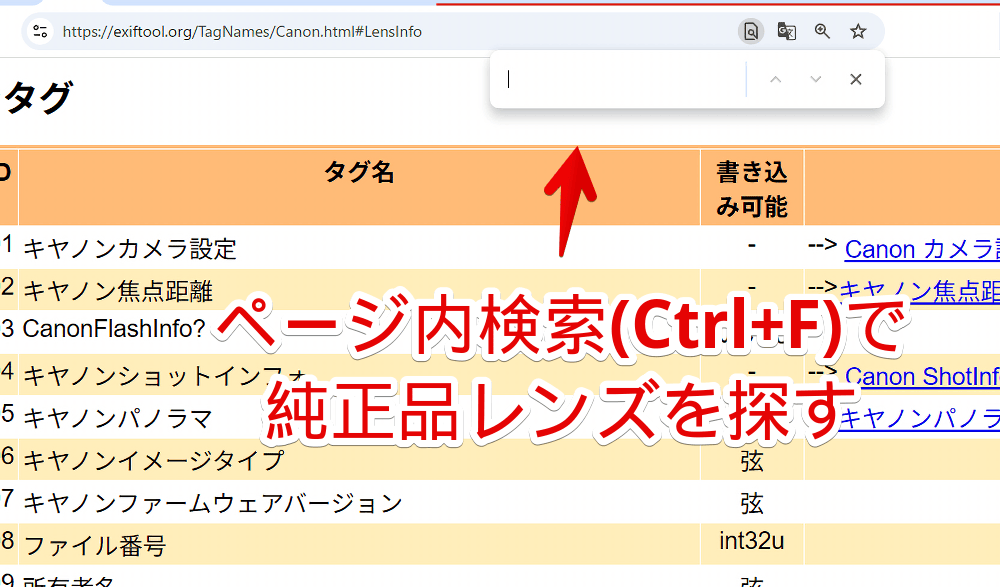Open the キヤノンパノラマ link
This screenshot has height=587, width=1000.
coord(950,418)
